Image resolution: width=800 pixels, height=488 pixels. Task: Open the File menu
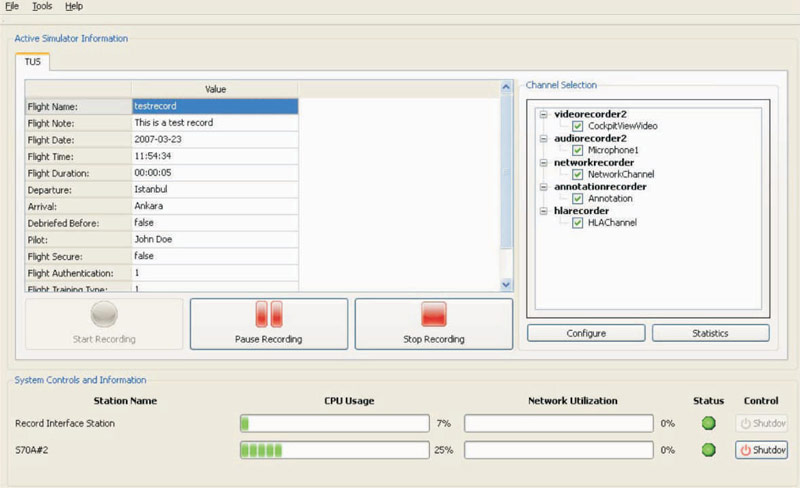tap(12, 6)
